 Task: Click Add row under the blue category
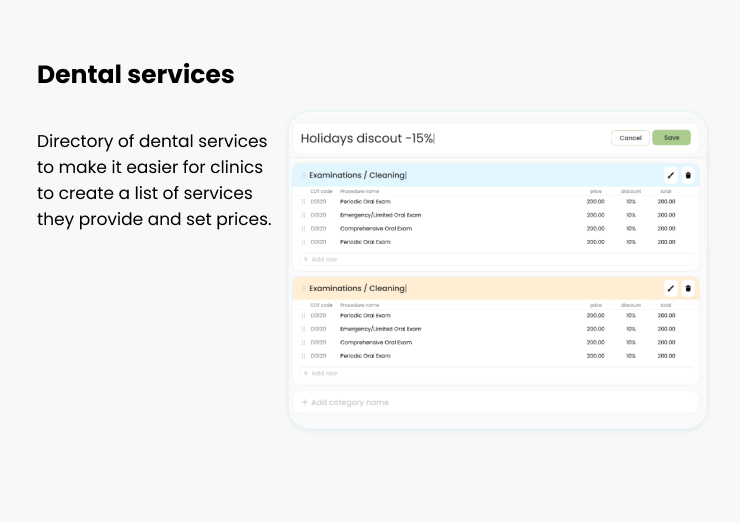tap(497, 259)
